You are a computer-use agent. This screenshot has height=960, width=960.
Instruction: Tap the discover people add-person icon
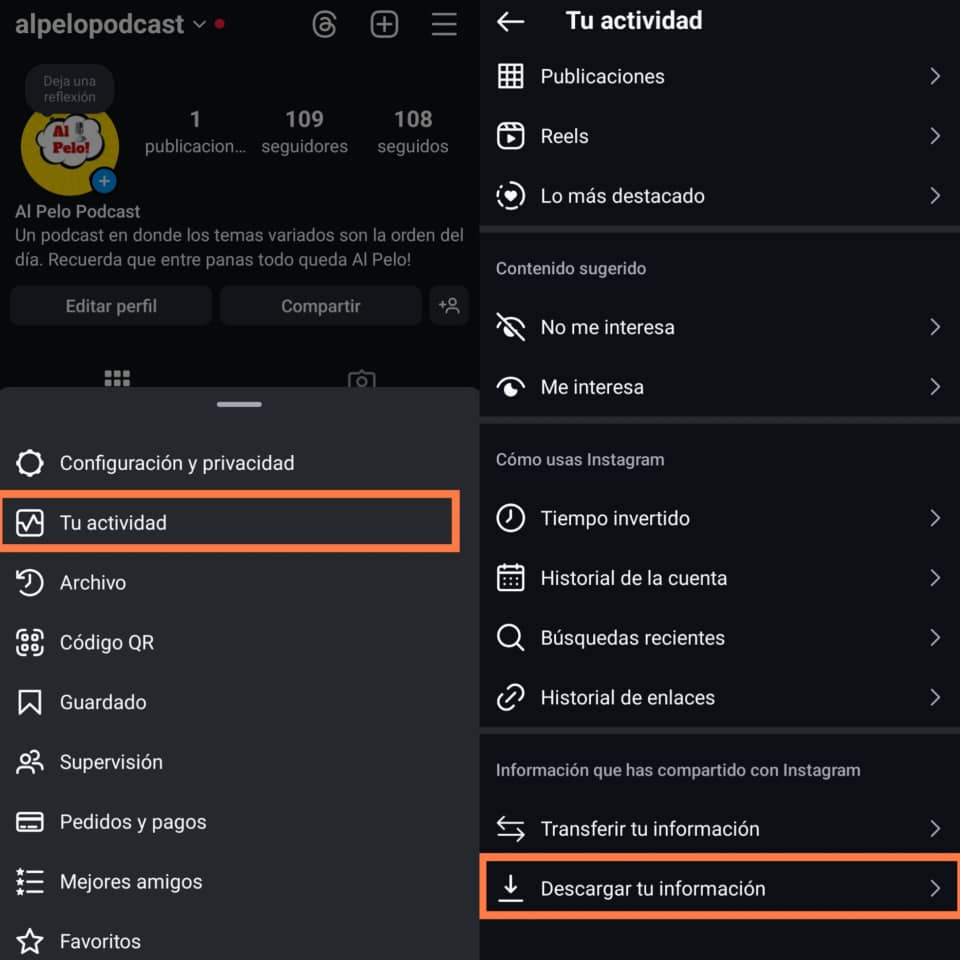[x=449, y=306]
